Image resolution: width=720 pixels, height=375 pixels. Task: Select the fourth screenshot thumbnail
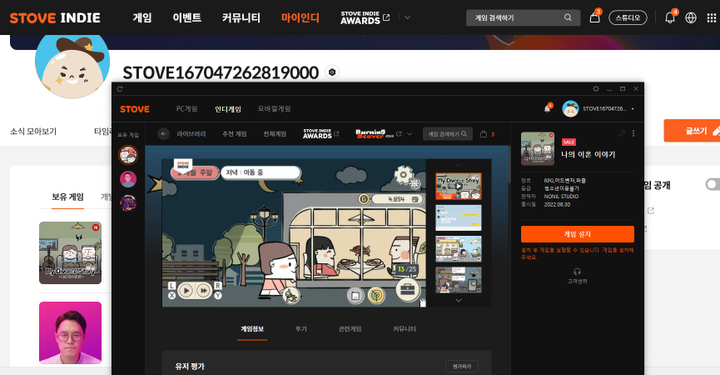[458, 280]
